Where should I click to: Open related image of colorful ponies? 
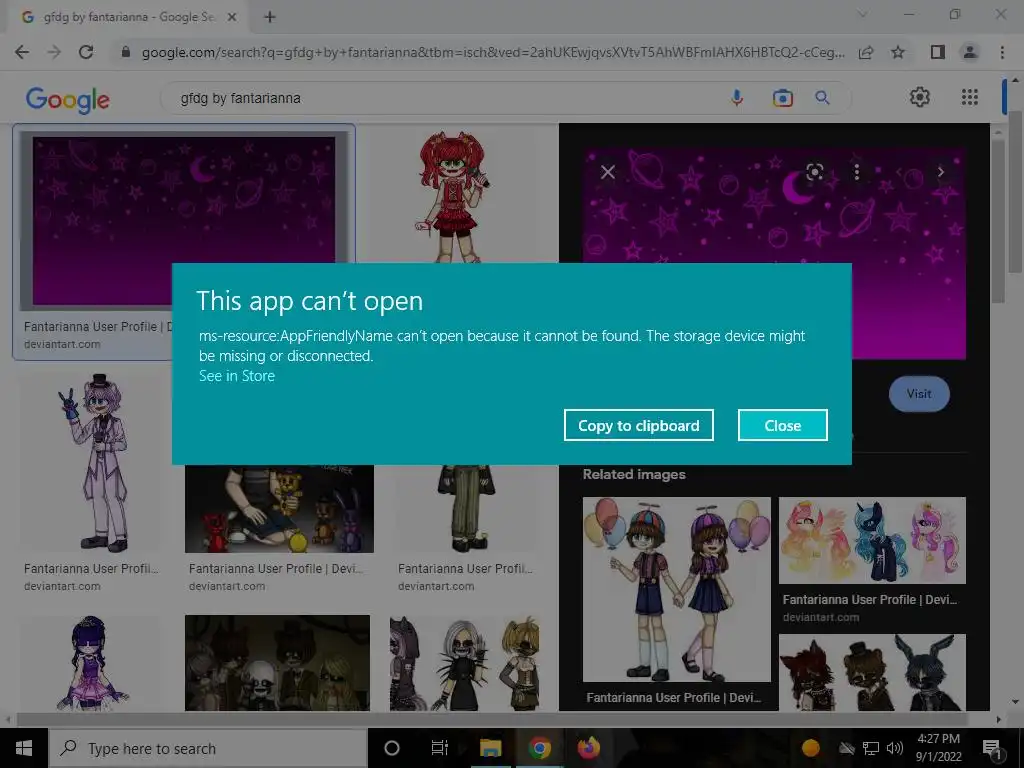[872, 540]
